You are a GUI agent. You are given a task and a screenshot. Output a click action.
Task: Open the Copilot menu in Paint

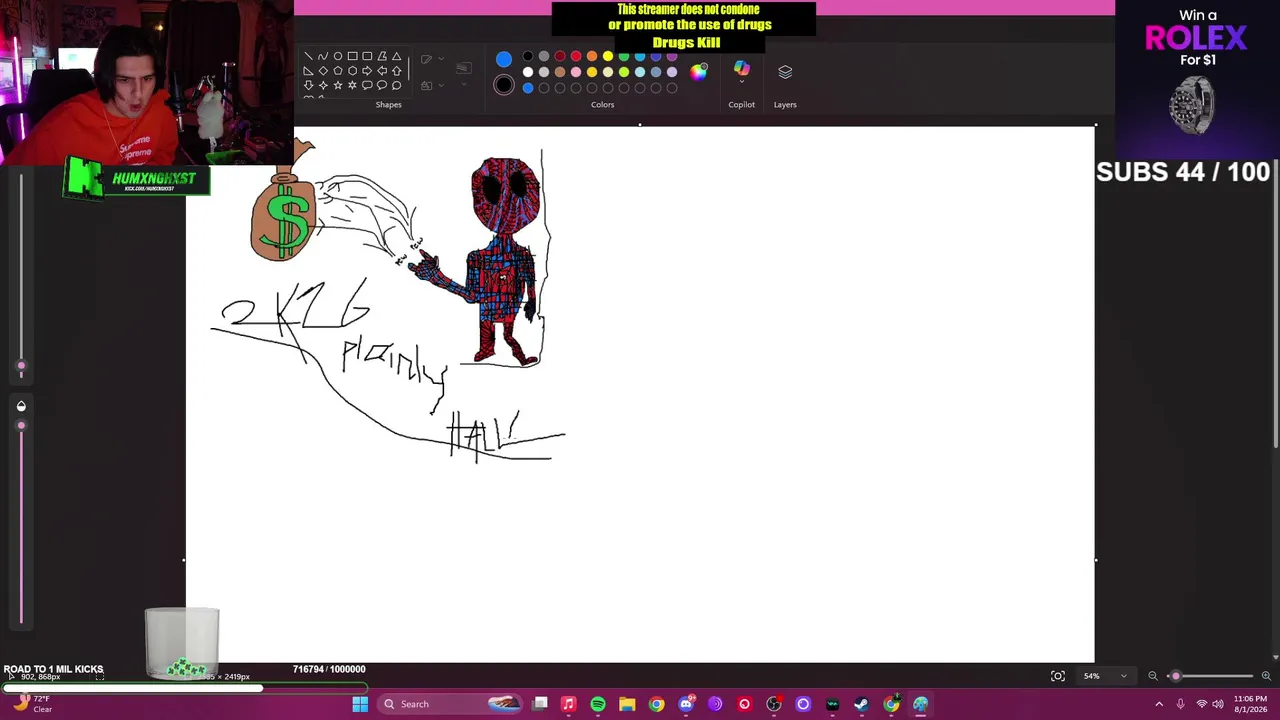pyautogui.click(x=741, y=72)
